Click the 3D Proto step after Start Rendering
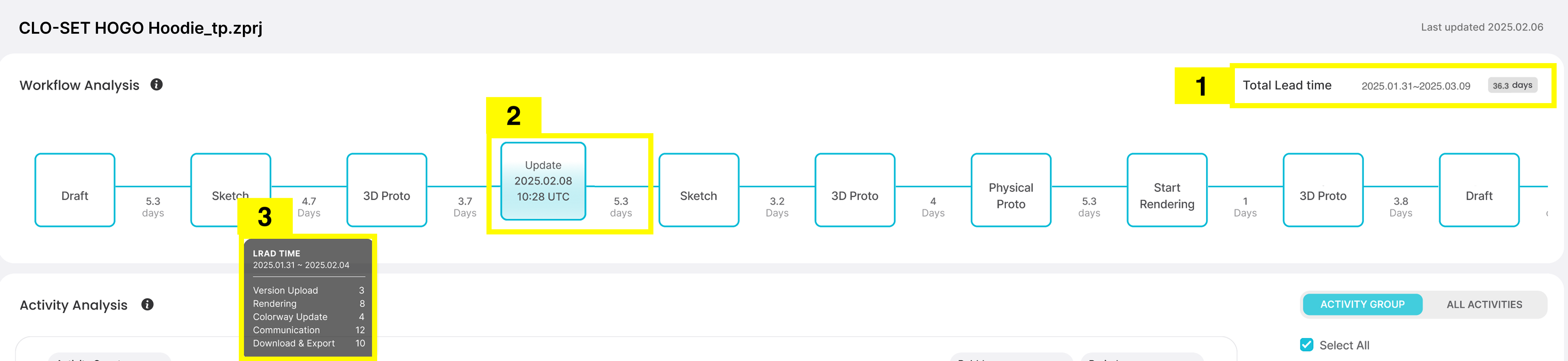The width and height of the screenshot is (1568, 361). (x=1323, y=190)
